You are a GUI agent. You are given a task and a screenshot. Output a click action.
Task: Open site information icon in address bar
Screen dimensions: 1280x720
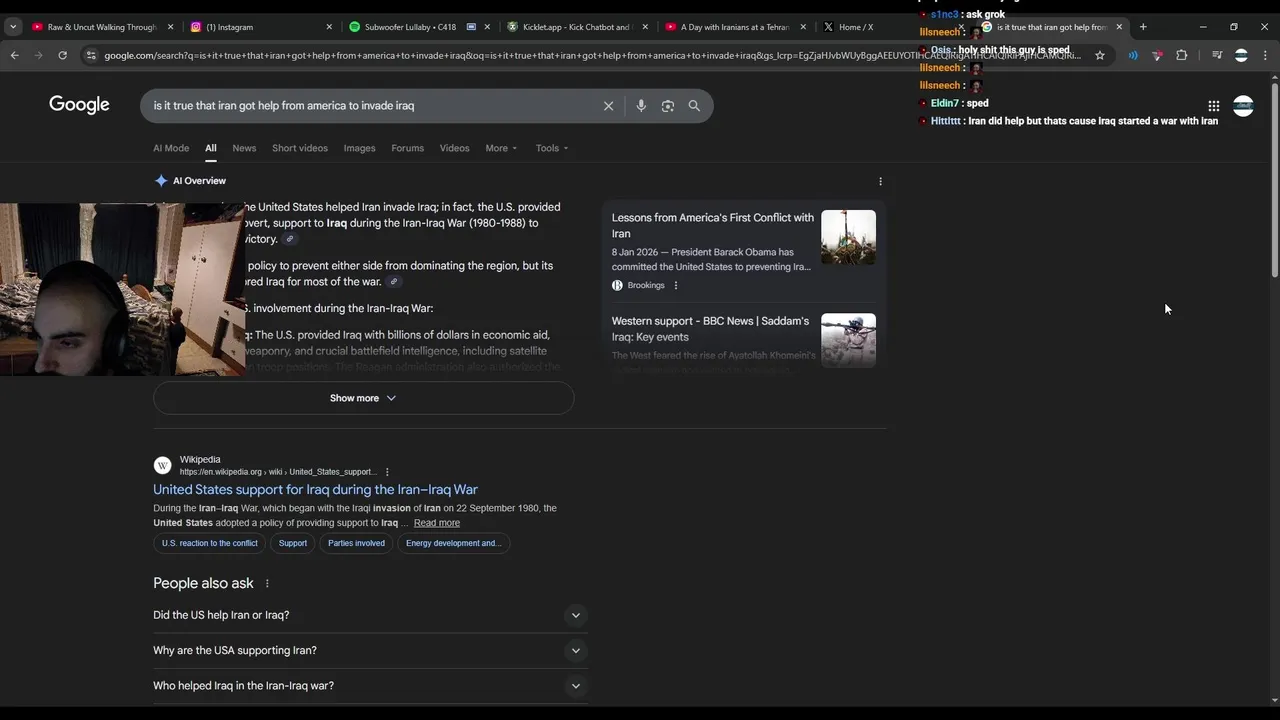pos(91,55)
